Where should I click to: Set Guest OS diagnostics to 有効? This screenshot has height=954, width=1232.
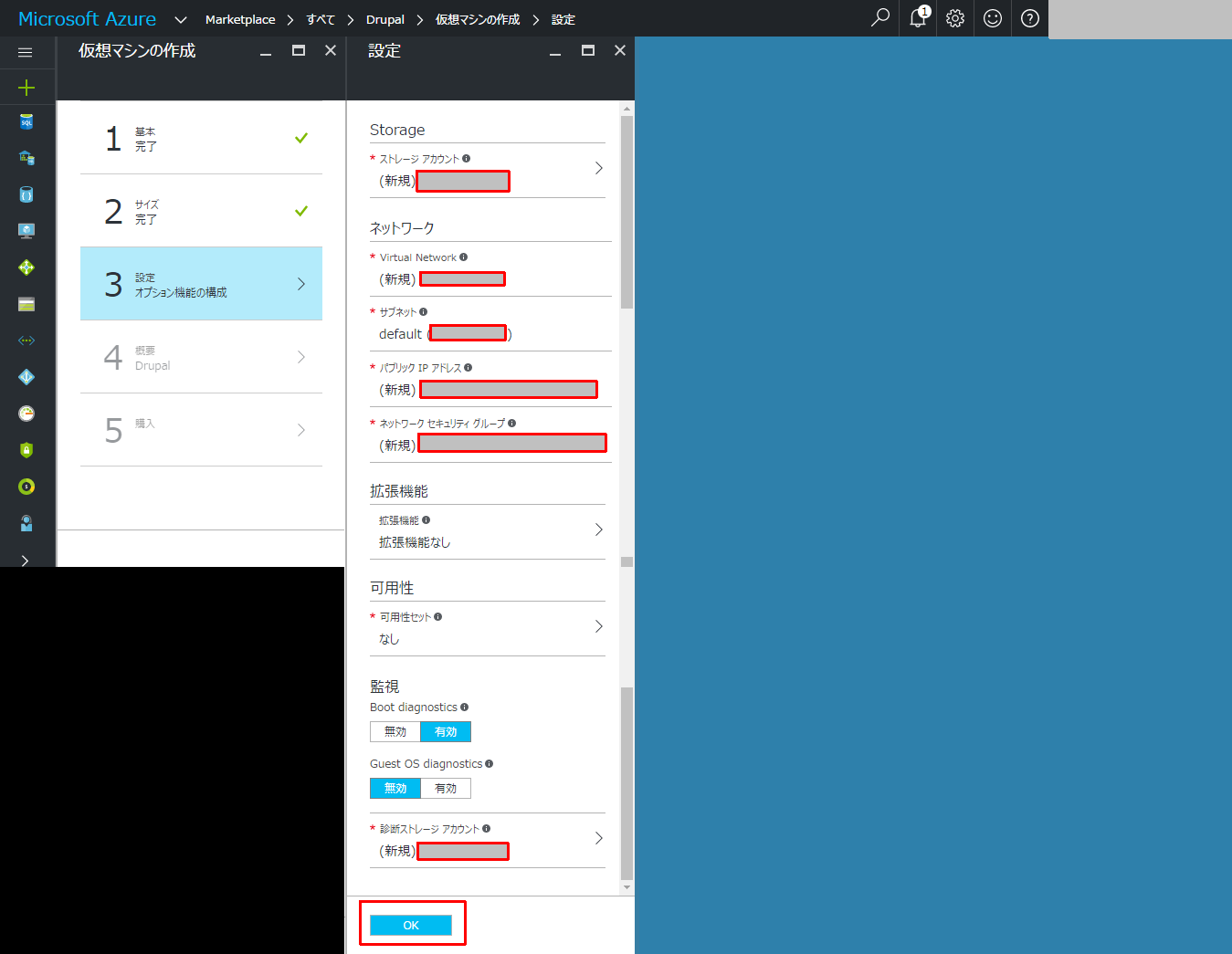[446, 788]
